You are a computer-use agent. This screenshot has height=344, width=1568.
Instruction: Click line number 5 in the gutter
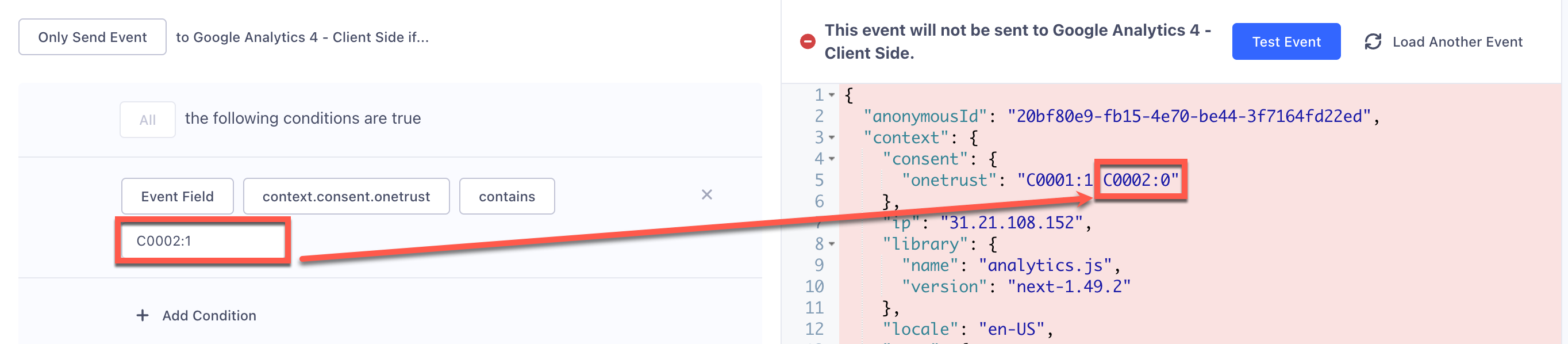[x=818, y=180]
